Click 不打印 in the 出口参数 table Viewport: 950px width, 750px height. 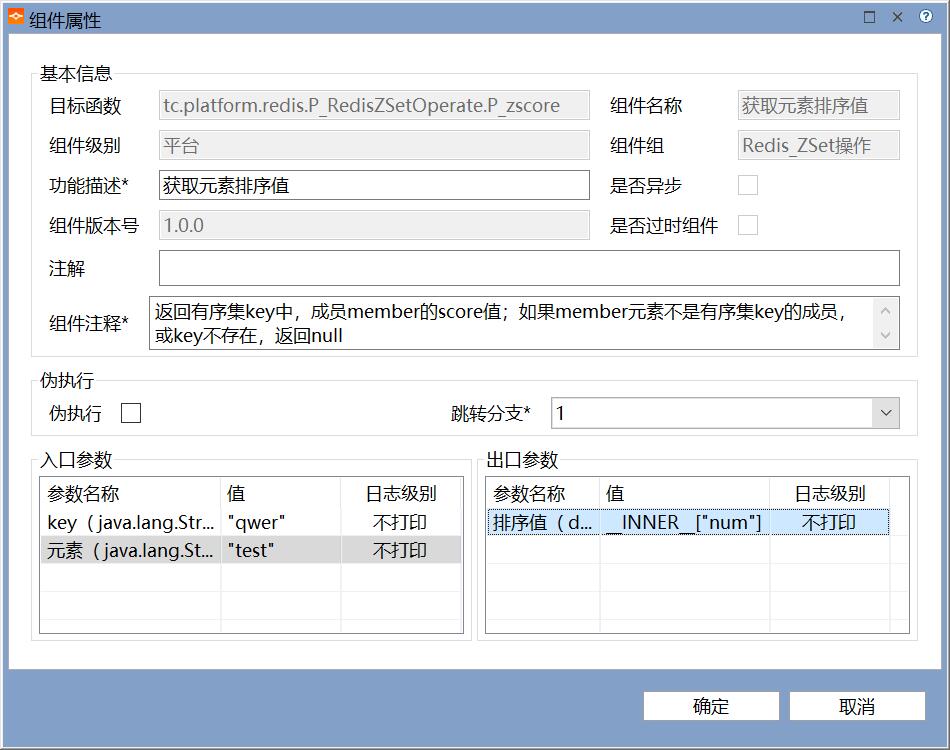(829, 522)
